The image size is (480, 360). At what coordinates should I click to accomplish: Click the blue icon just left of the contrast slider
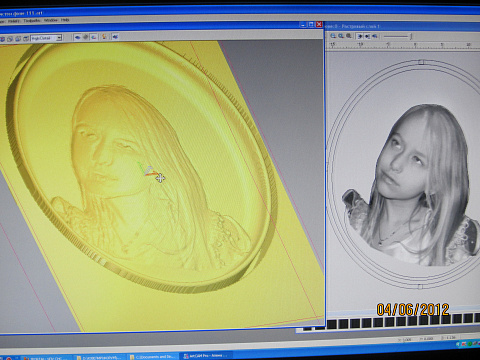pos(375,36)
